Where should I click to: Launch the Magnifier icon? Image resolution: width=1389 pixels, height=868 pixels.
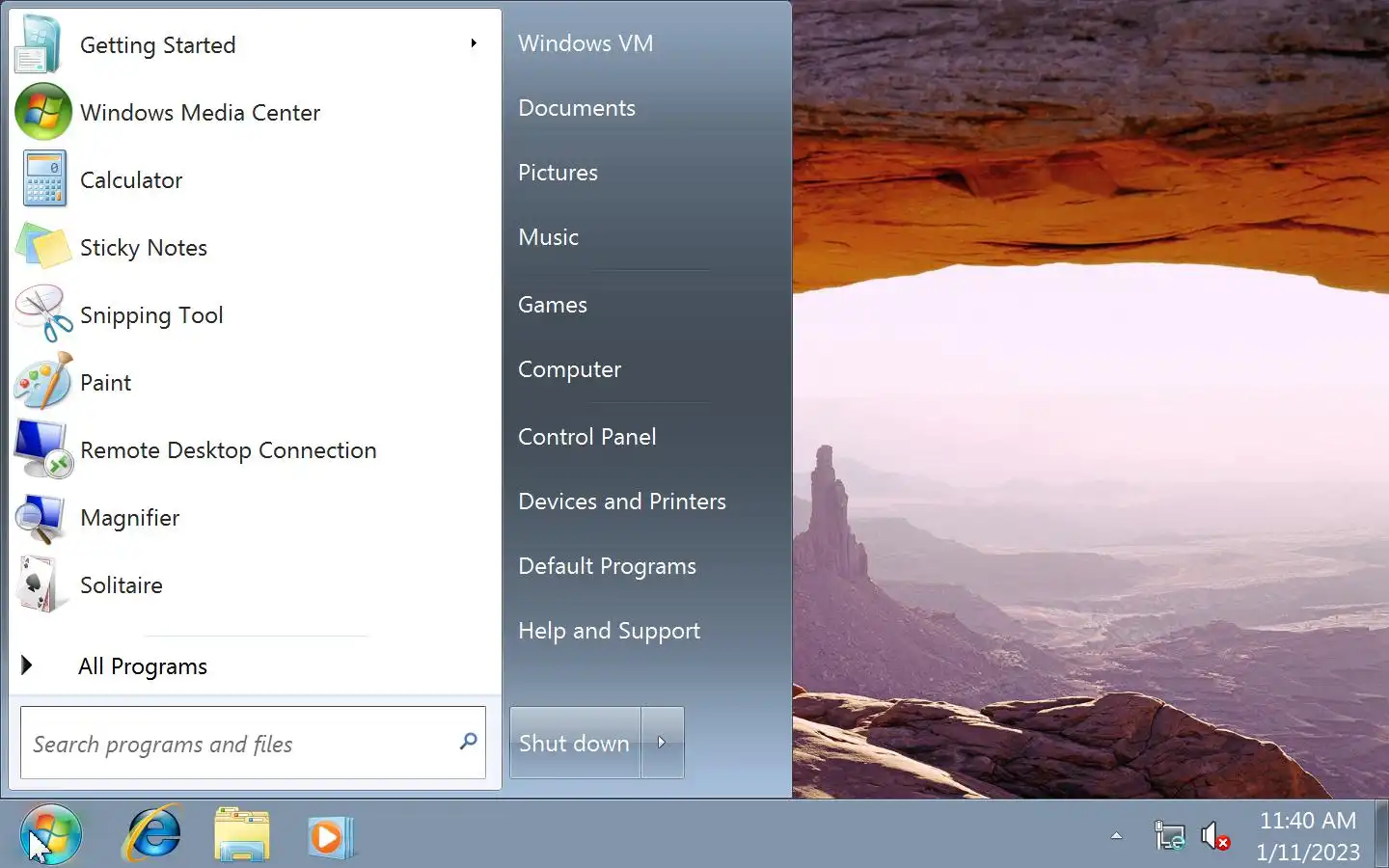point(41,517)
